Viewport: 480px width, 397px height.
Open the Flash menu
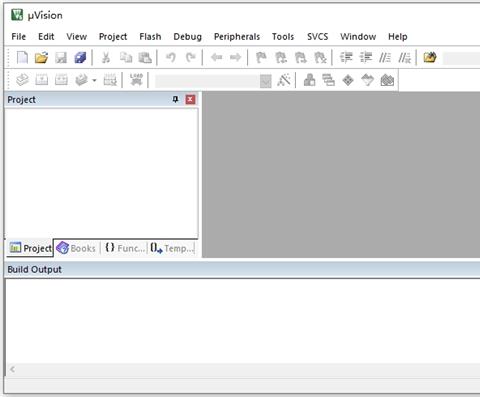point(150,36)
